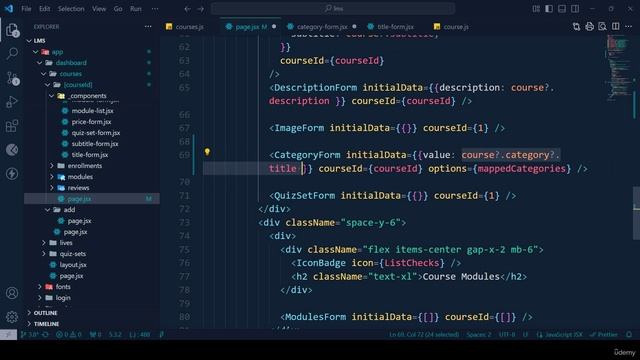Open layout.jsx in Explorer
Viewport: 640px width, 360px height.
73,265
